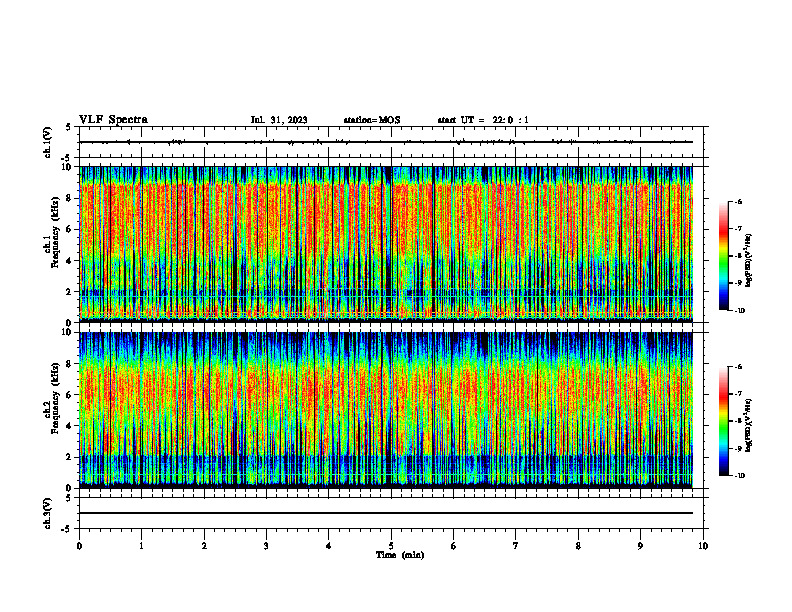Screen dimensions: 792x612
Task: Click the ch.1 spectrogram "10" kHz tick label
Action: coord(67,167)
